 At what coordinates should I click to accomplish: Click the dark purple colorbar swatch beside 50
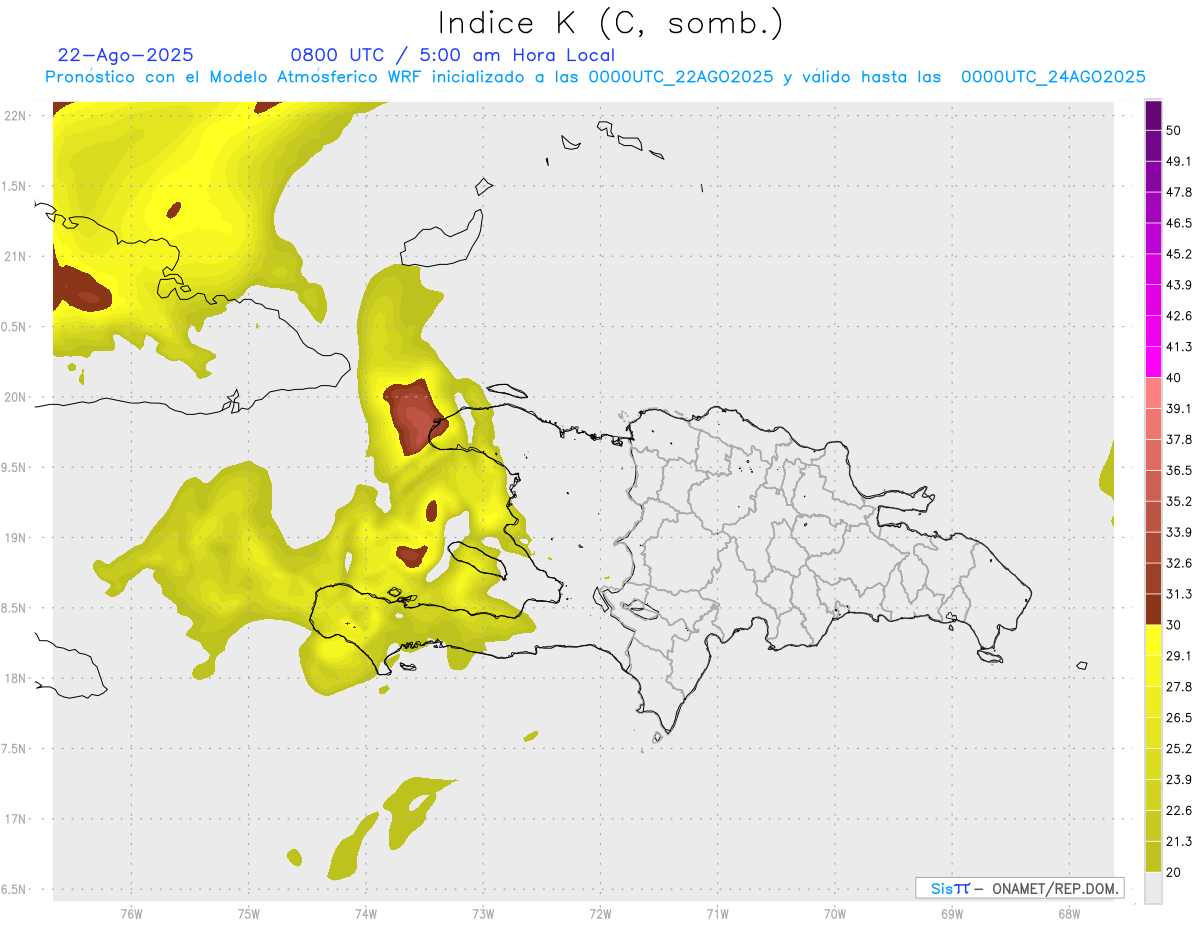(x=1153, y=115)
